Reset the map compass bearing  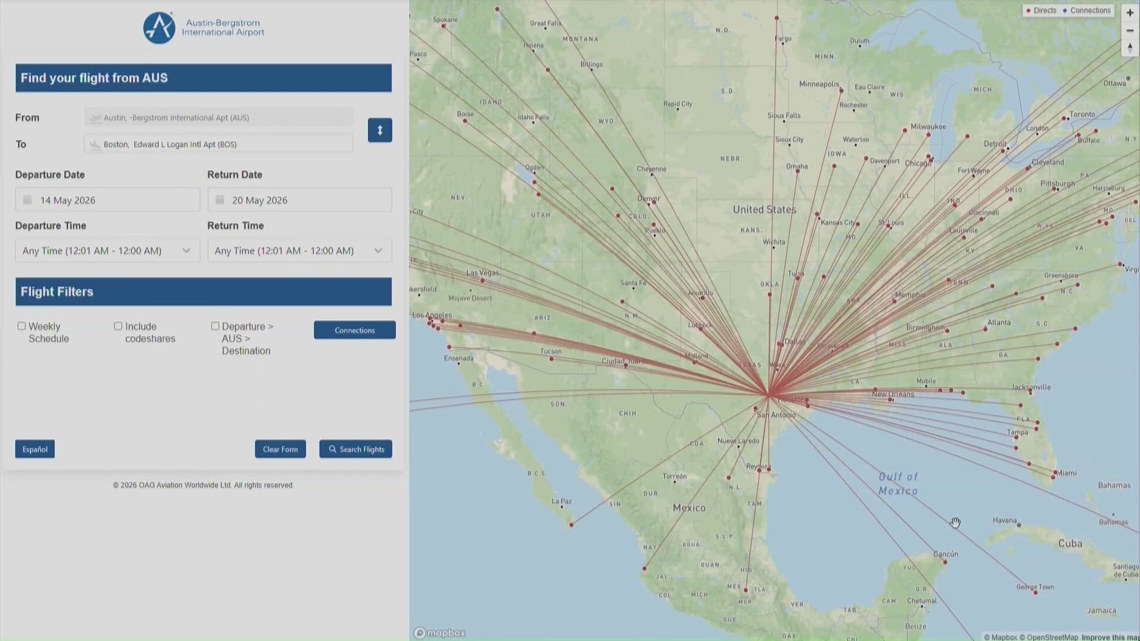(x=1130, y=49)
